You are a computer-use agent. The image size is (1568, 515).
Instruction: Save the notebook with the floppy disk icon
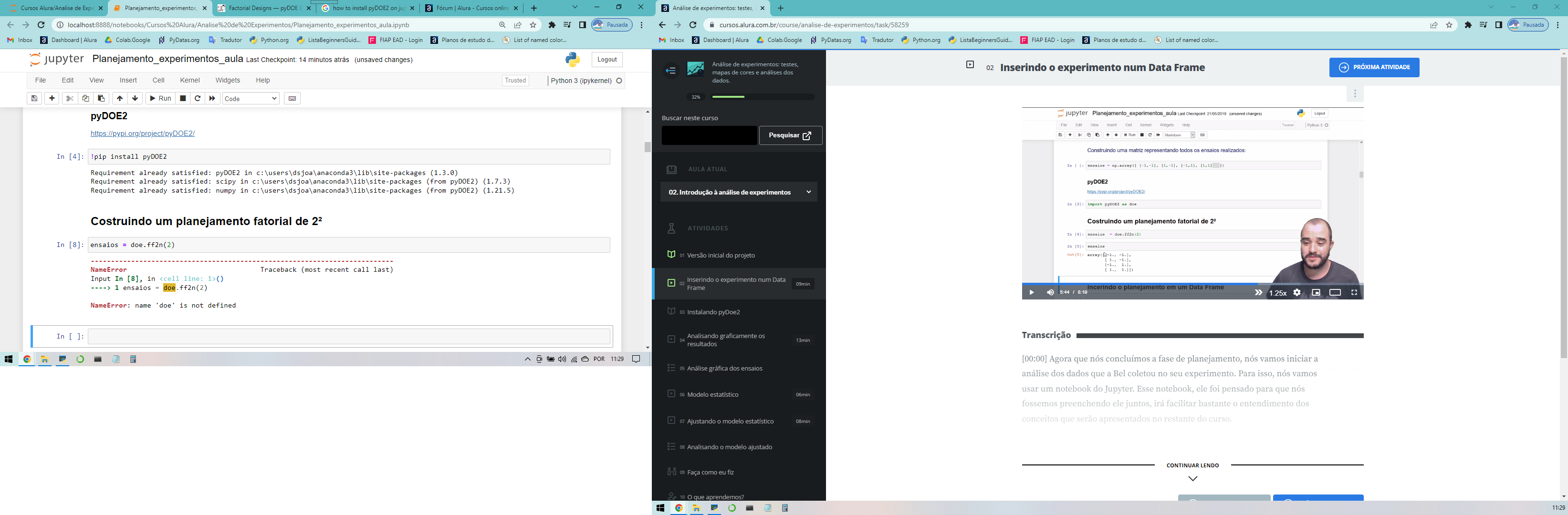click(x=34, y=99)
